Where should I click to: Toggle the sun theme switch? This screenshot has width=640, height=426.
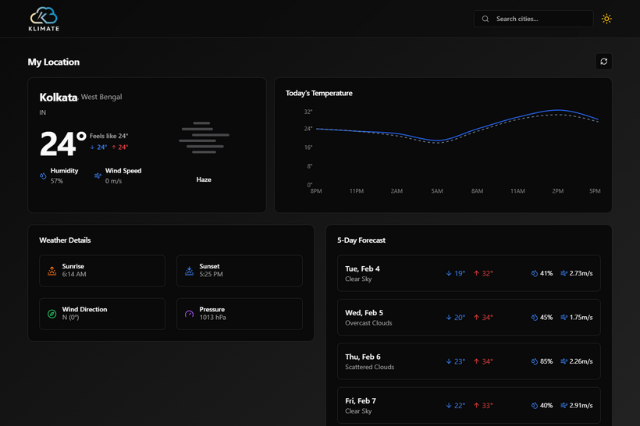point(606,19)
